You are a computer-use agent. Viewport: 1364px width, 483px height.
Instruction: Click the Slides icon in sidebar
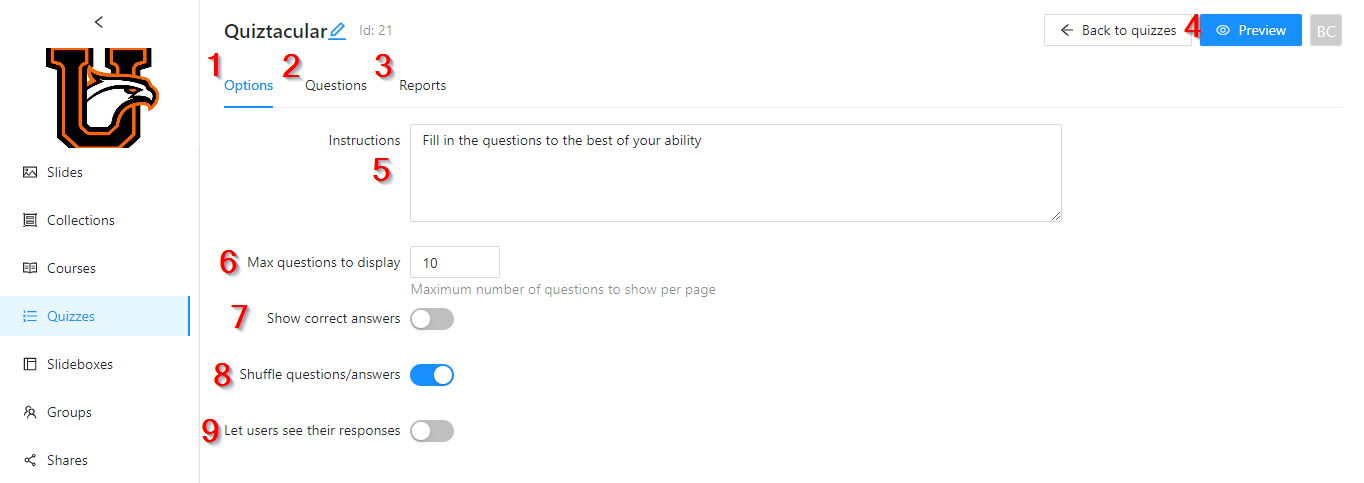click(30, 172)
